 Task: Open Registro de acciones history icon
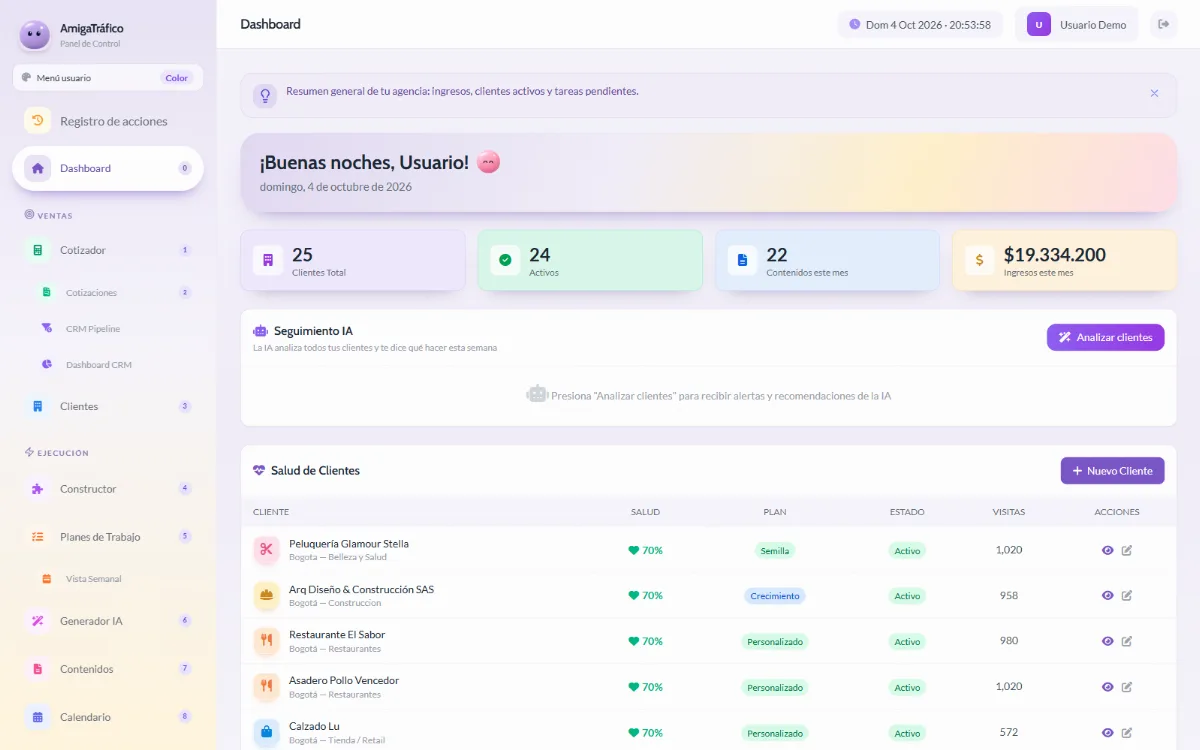pos(37,121)
